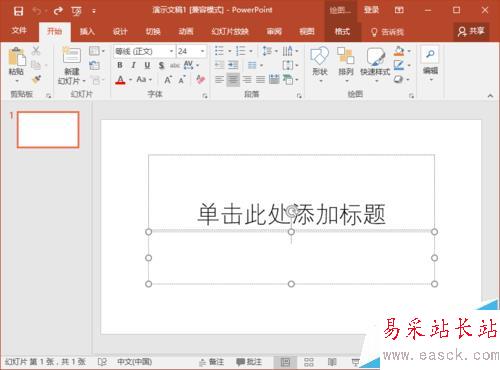Click the Undo arrow in quick access toolbar
The width and height of the screenshot is (500, 370).
37,11
